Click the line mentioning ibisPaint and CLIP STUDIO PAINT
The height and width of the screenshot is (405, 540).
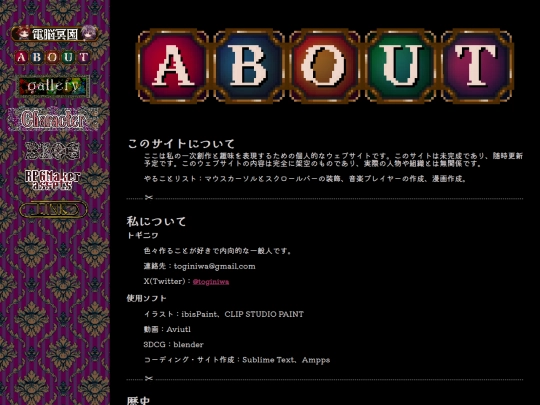[x=224, y=314]
